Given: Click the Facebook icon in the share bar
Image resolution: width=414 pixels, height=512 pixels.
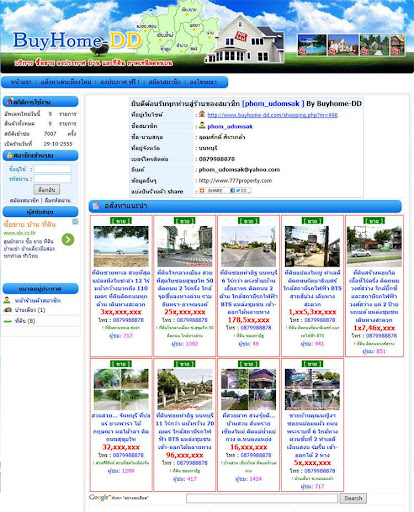Looking at the screenshot, I should 232,191.
